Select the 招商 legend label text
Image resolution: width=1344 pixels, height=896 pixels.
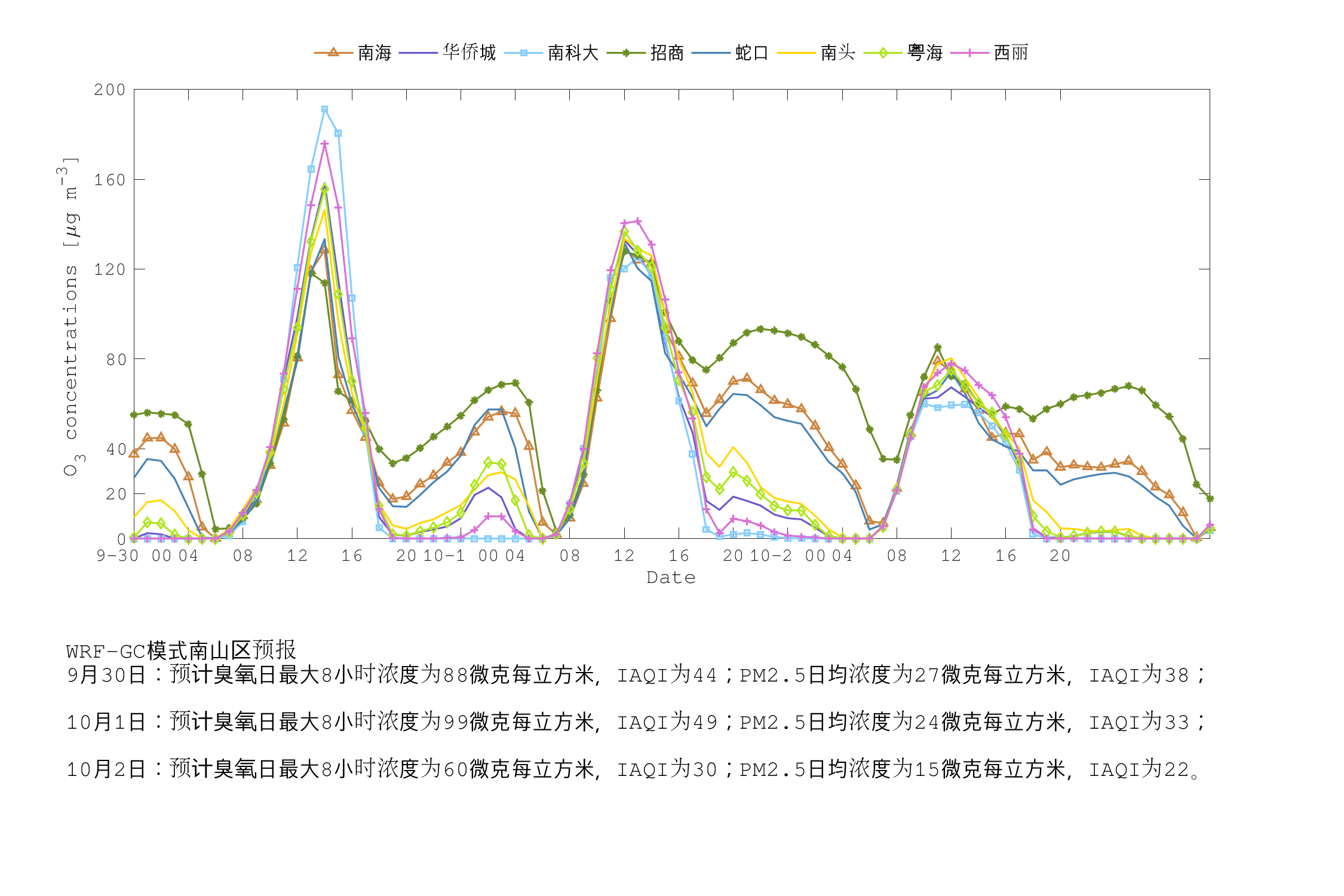tap(667, 53)
